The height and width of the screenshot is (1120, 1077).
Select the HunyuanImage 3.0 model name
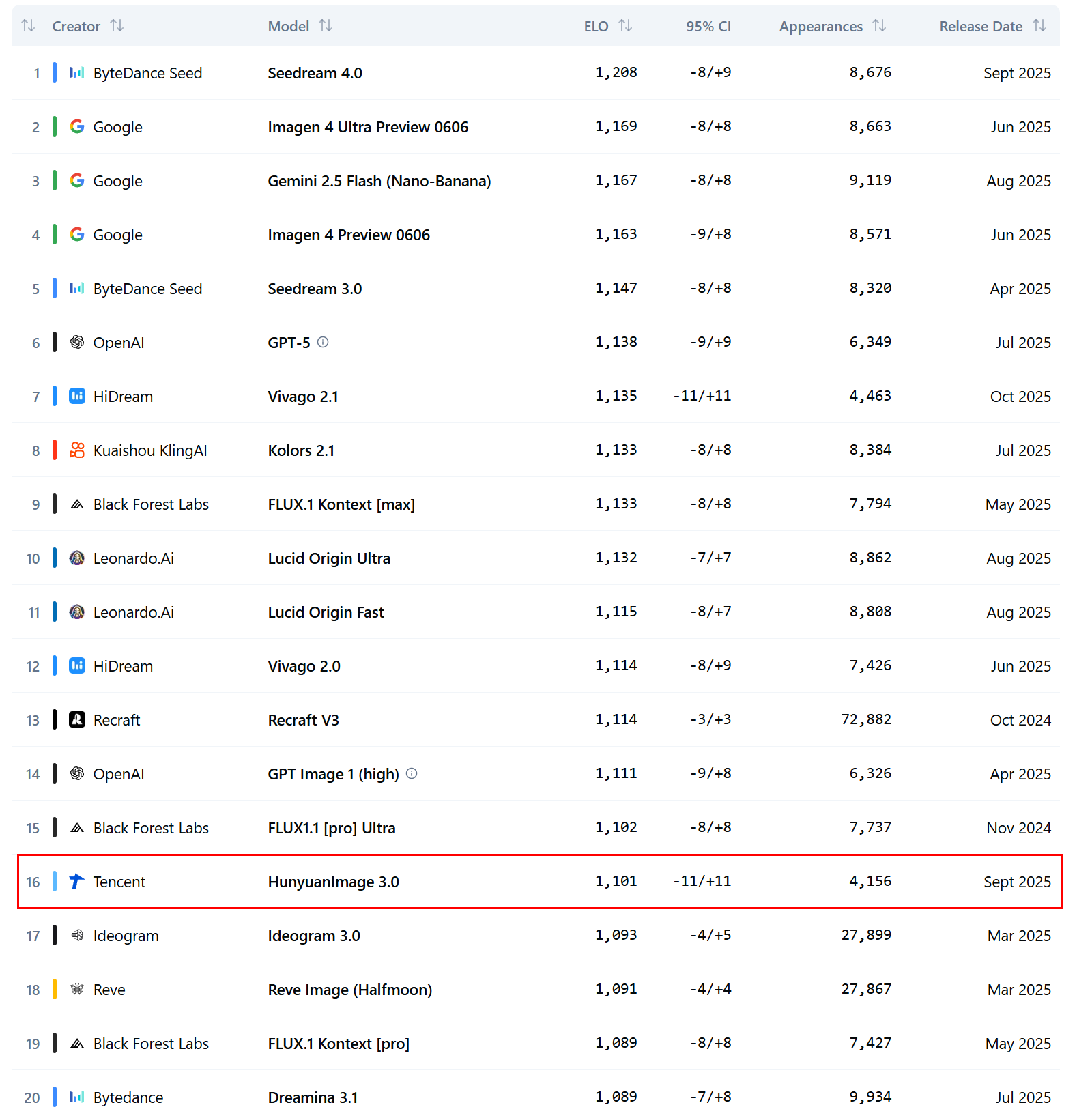click(333, 882)
